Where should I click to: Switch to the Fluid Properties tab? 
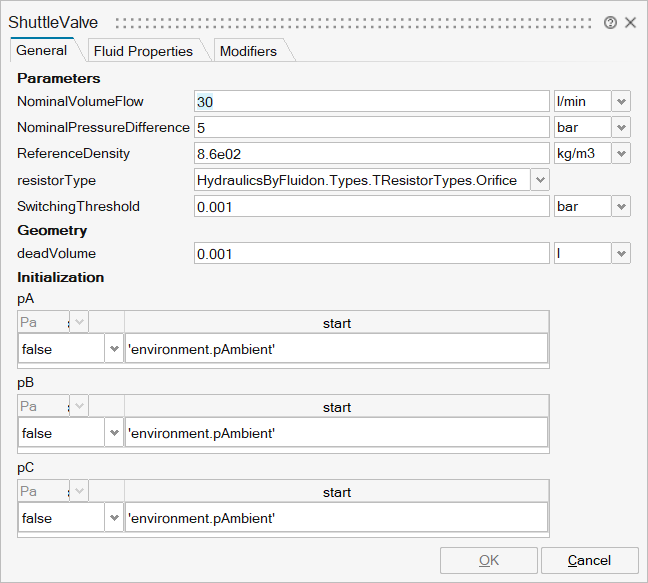(142, 51)
